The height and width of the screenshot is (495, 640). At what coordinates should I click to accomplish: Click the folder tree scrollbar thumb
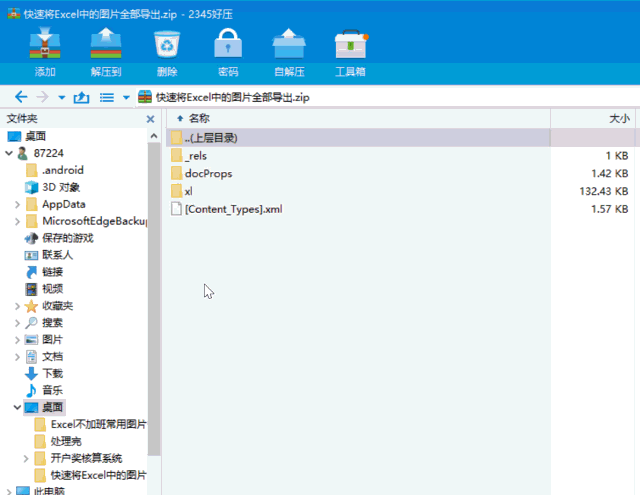click(154, 299)
